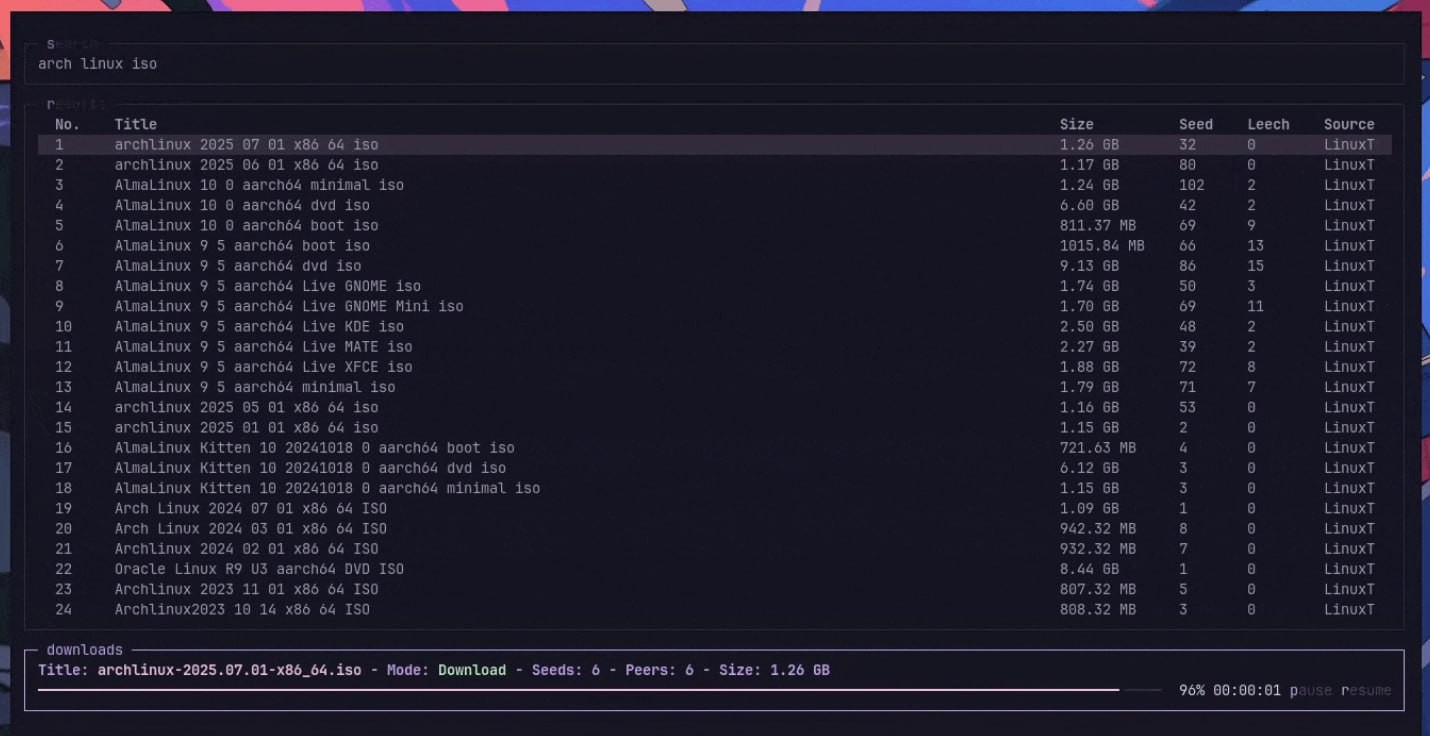Select archlinux 2025 06 01 x86 64 iso row
The height and width of the screenshot is (736, 1430).
pos(246,165)
